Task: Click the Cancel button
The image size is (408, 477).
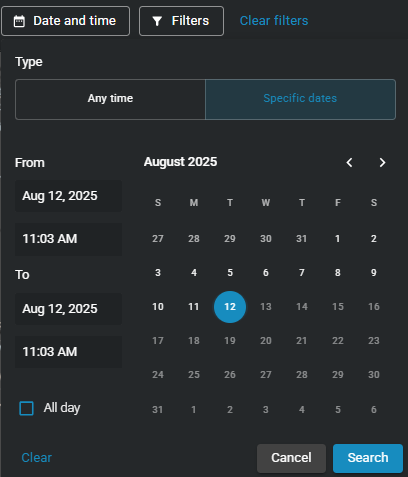Action: 291,458
